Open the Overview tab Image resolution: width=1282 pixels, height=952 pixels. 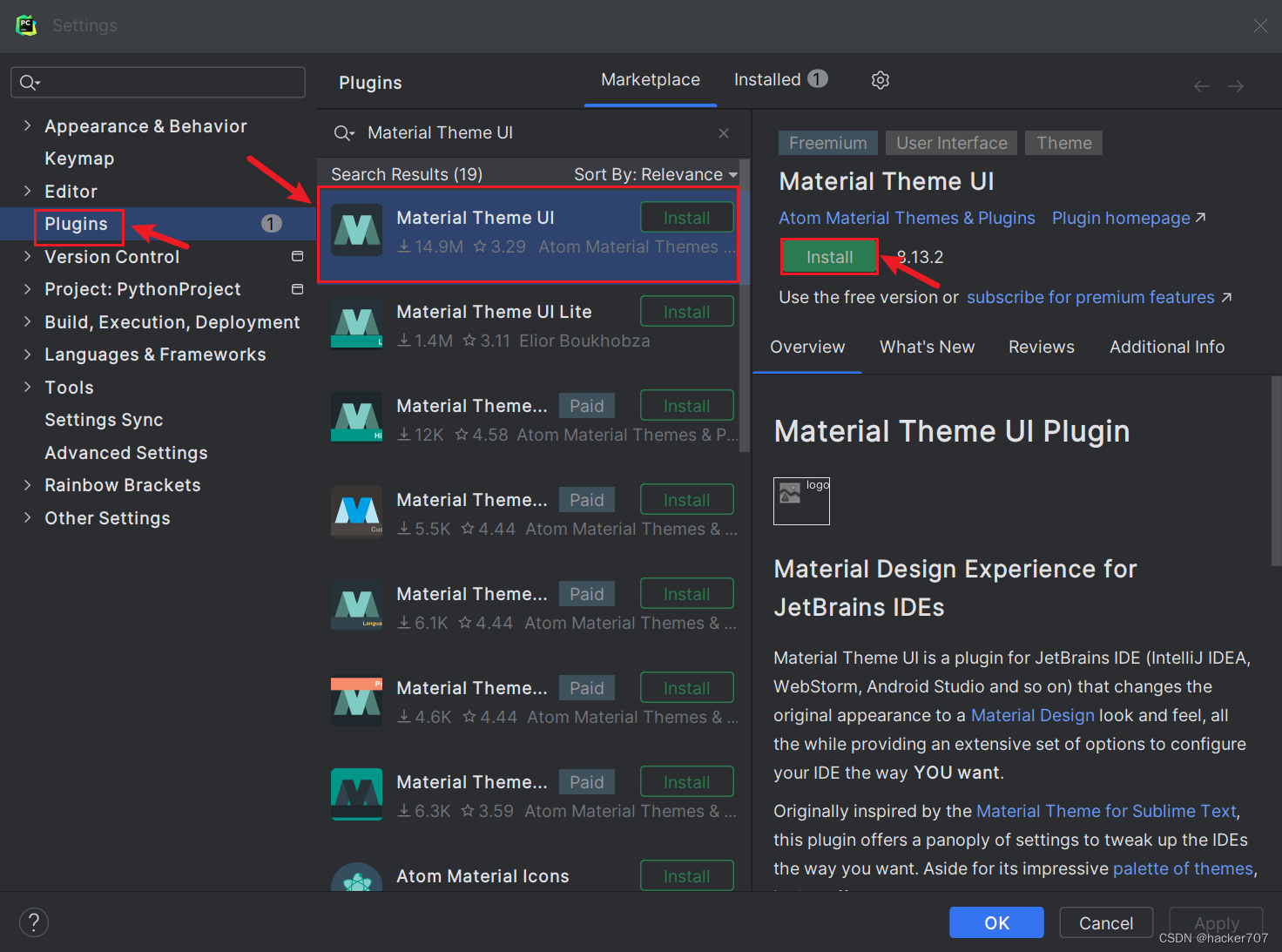[x=807, y=348]
